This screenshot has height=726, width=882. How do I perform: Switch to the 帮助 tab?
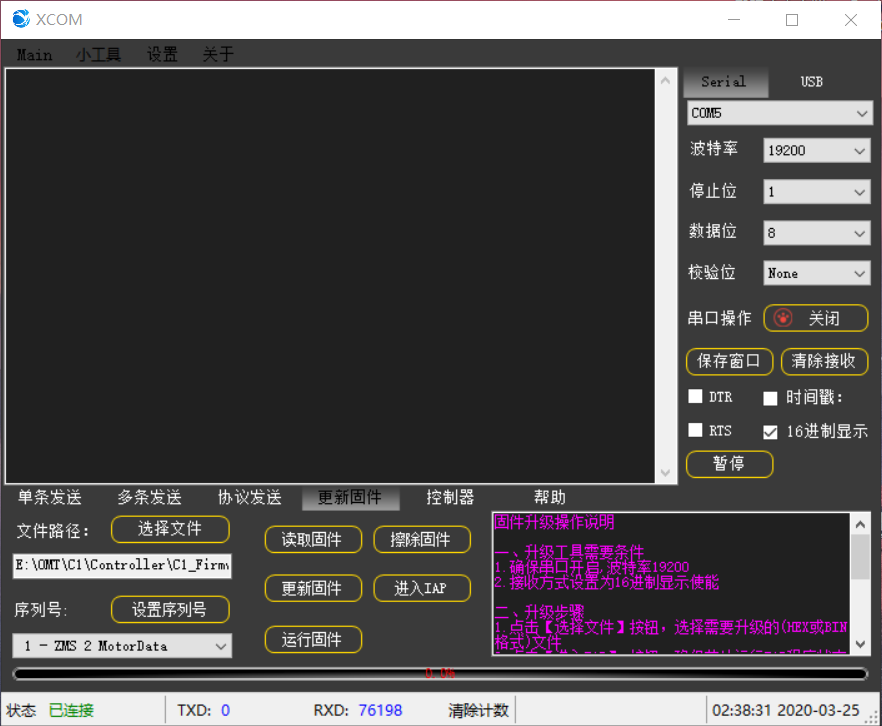point(550,497)
